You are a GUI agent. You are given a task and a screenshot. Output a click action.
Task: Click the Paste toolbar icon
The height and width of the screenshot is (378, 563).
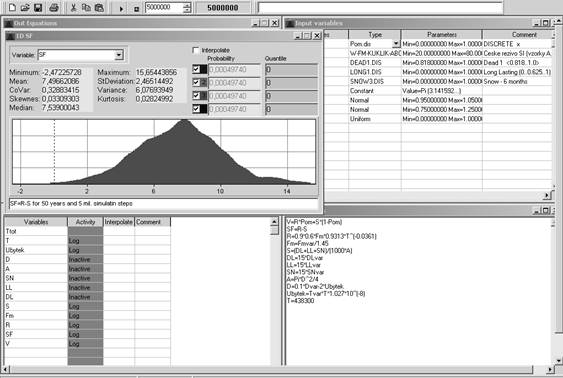[99, 8]
